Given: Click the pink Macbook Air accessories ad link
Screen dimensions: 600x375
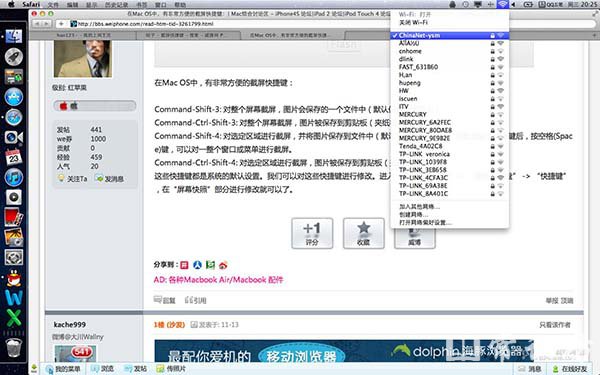Looking at the screenshot, I should [218, 280].
